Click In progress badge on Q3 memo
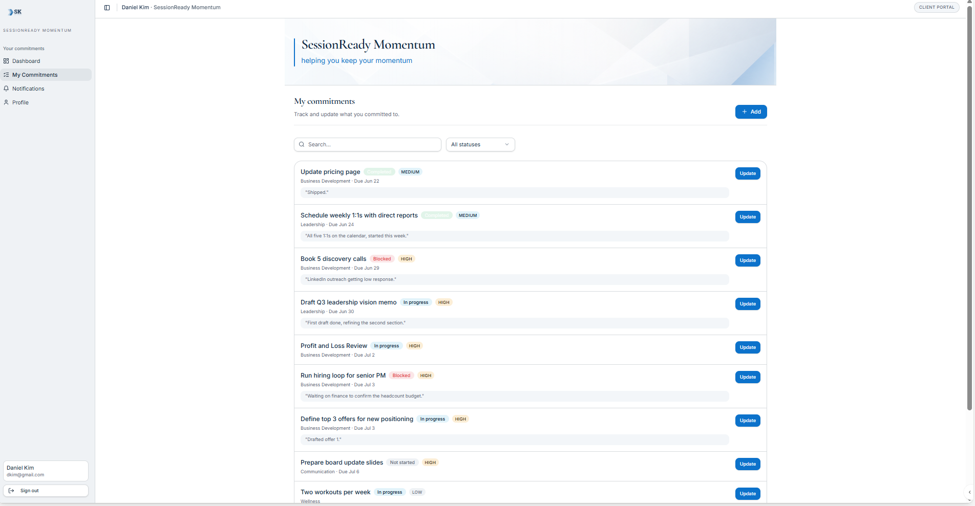This screenshot has height=506, width=975. click(415, 302)
